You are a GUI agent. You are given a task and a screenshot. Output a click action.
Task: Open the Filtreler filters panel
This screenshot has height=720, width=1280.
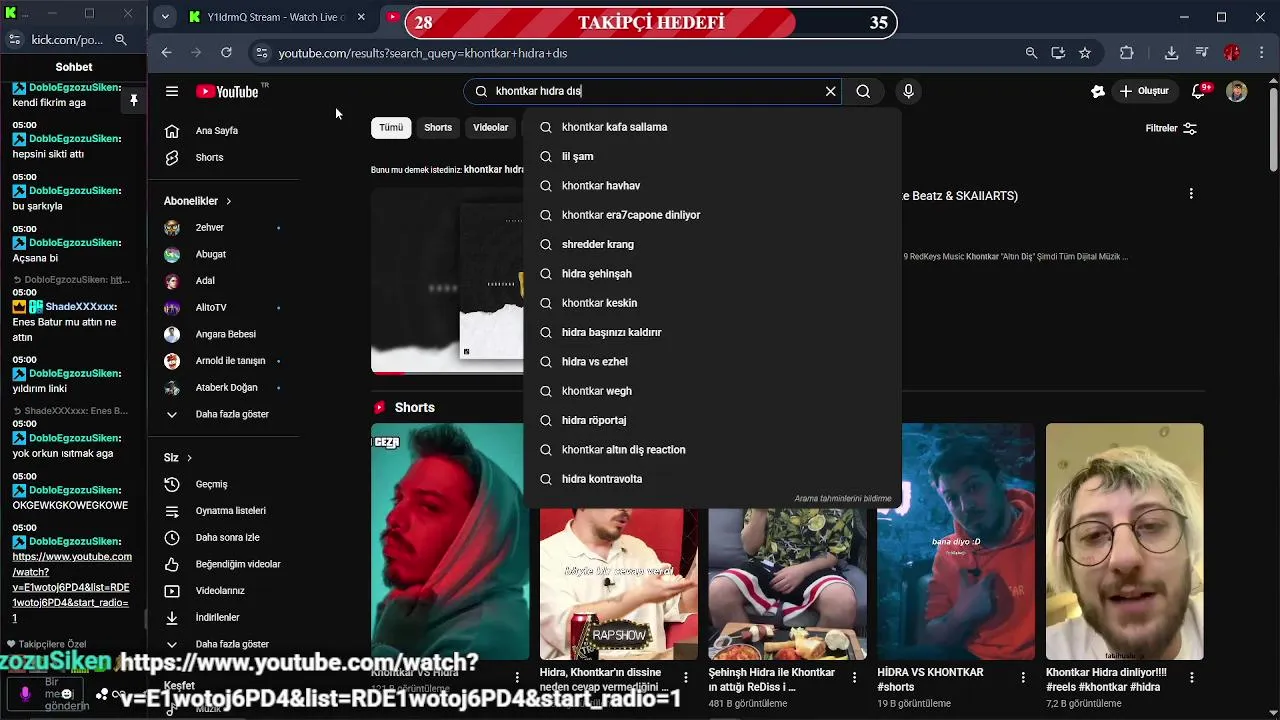(x=1171, y=128)
